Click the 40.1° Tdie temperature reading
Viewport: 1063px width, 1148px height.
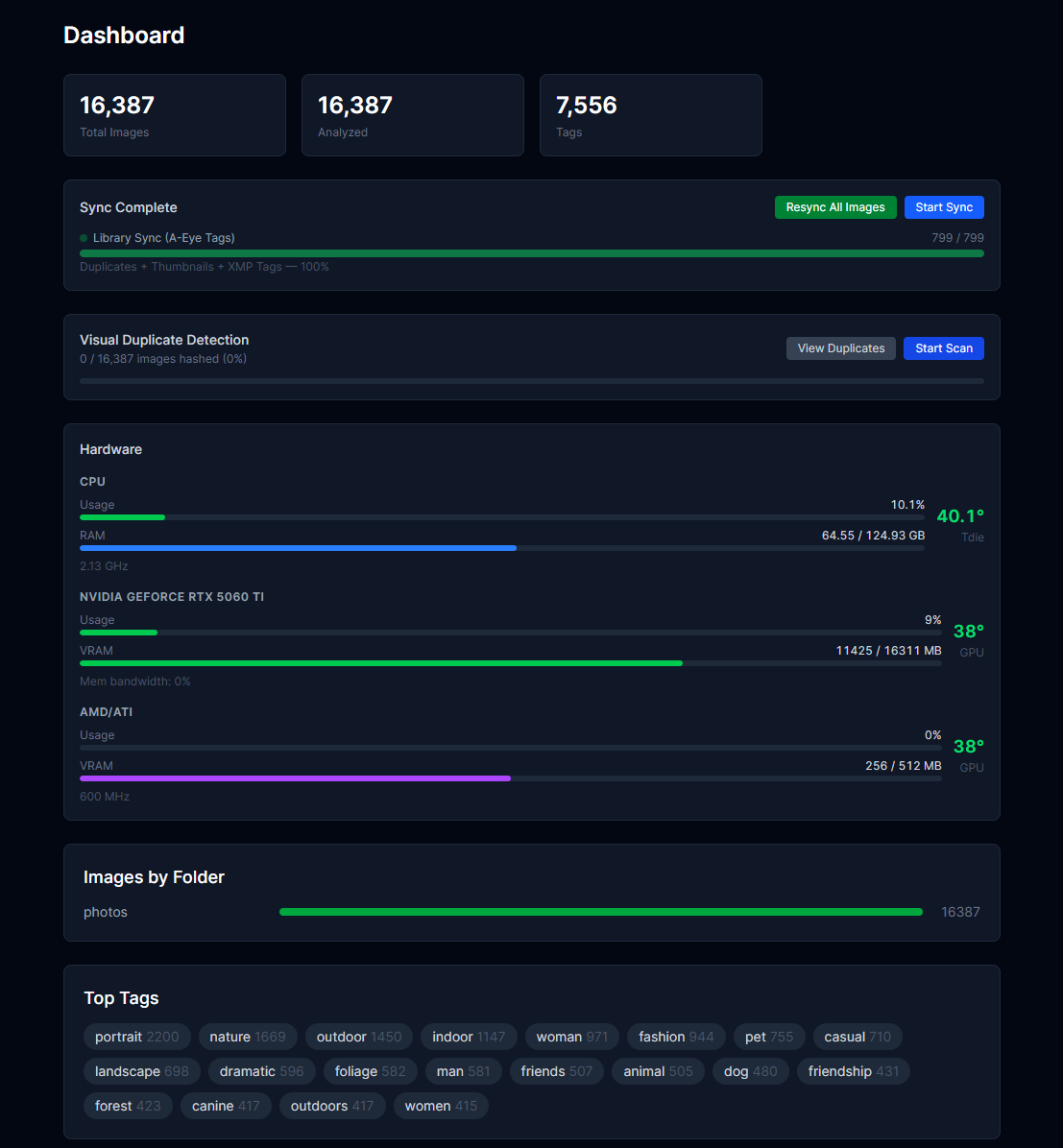(x=960, y=516)
